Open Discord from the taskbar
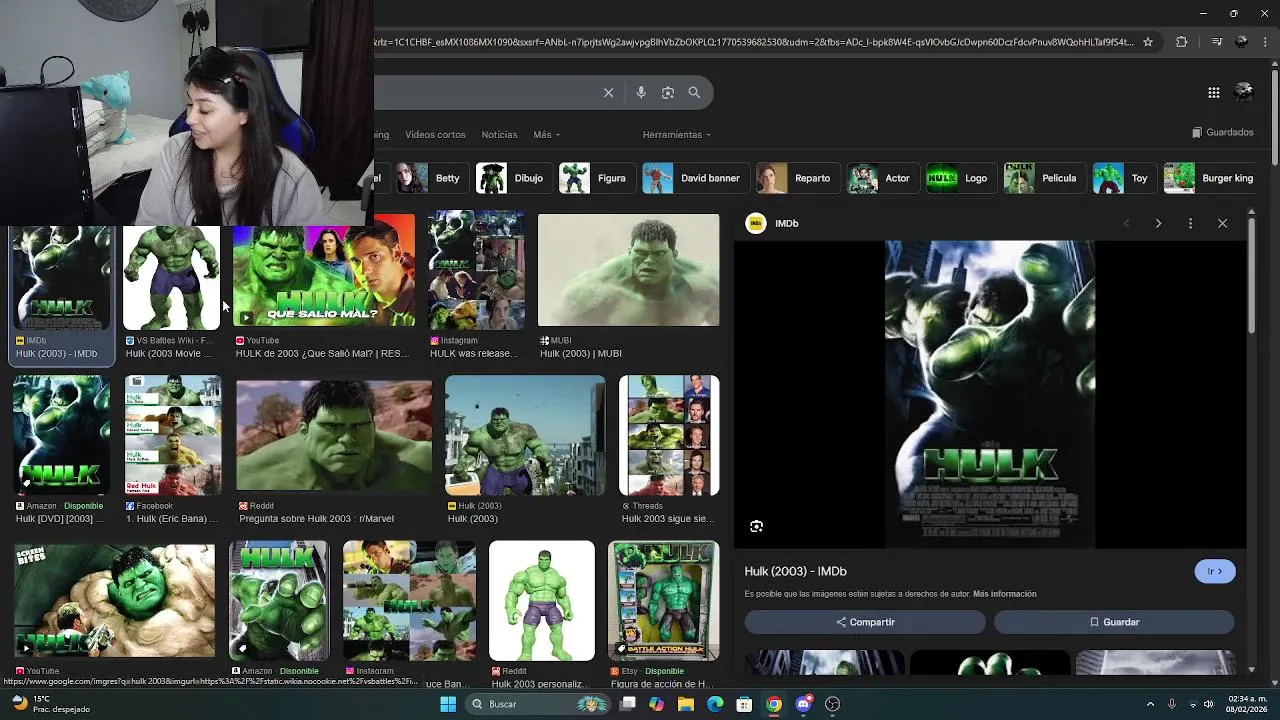Image resolution: width=1280 pixels, height=720 pixels. tap(803, 704)
